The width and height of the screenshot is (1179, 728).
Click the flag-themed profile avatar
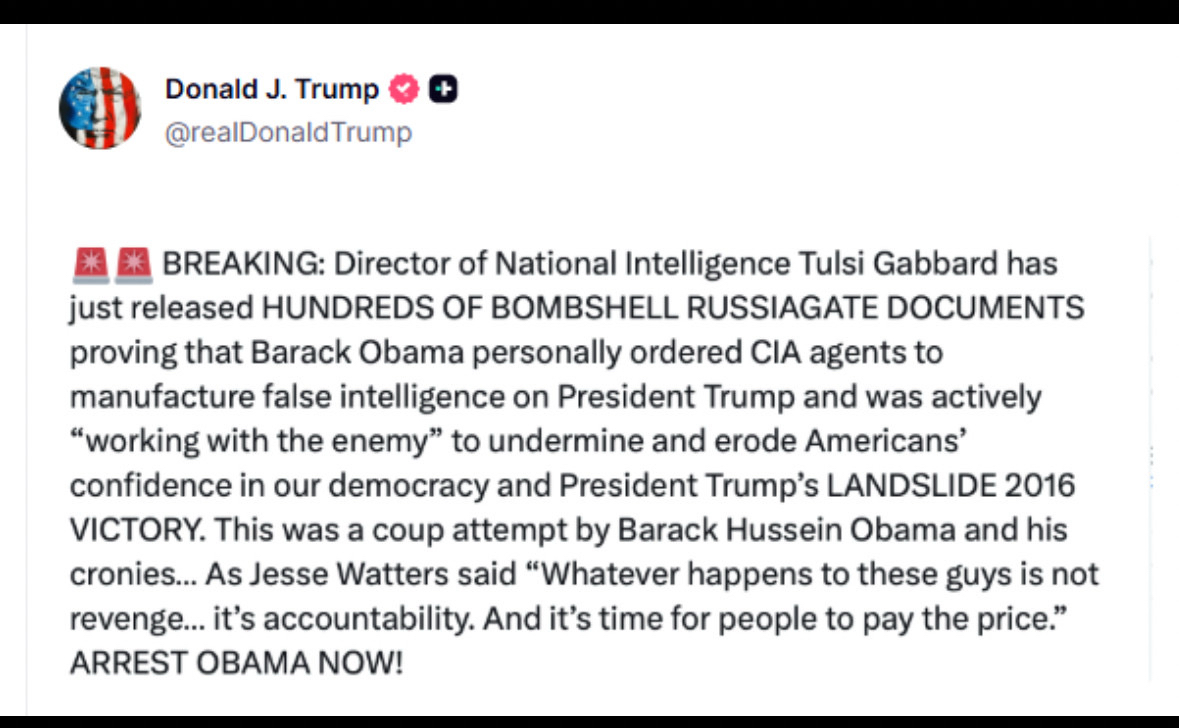click(100, 108)
